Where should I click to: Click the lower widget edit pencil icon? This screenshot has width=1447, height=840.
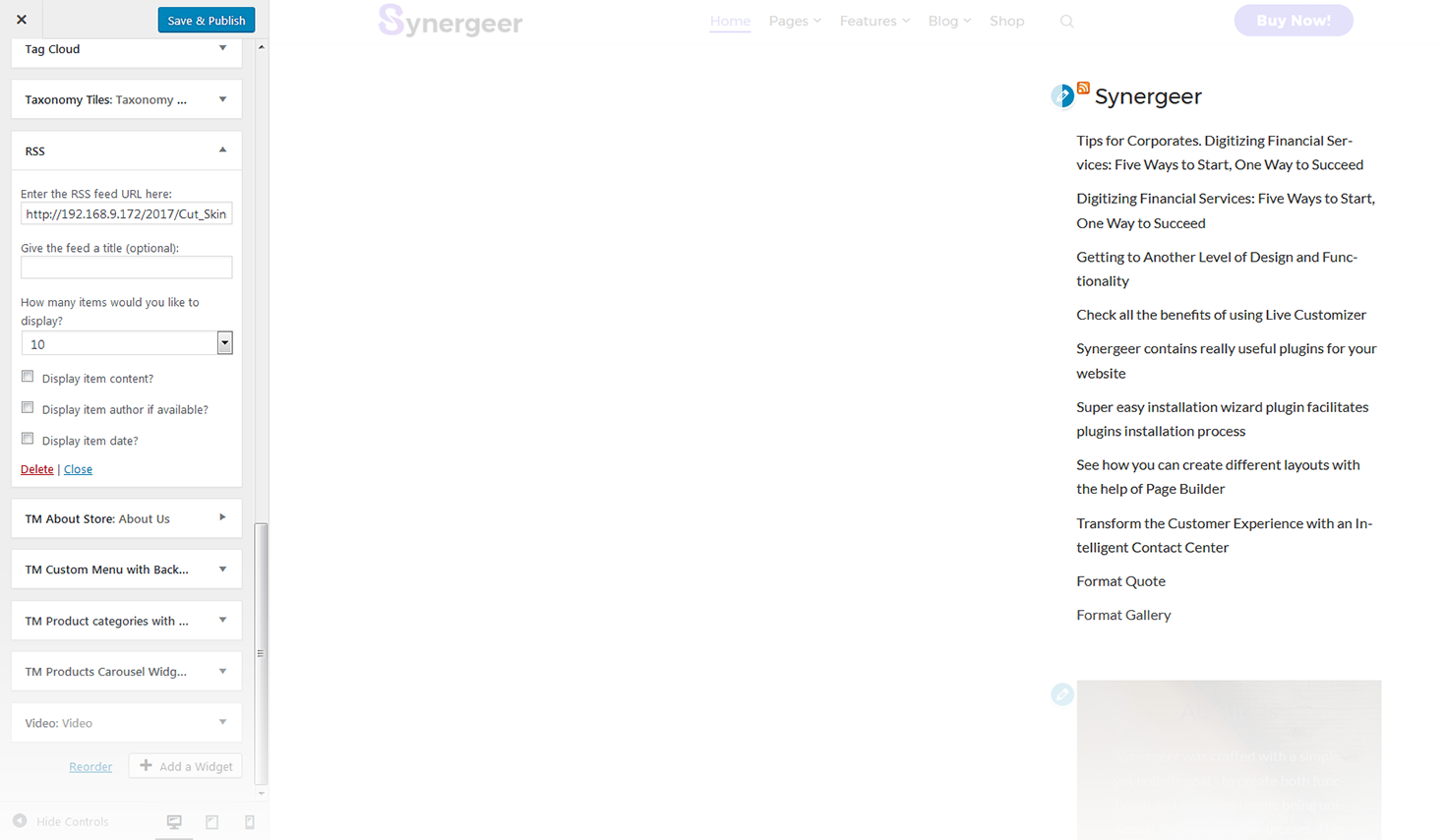(x=1062, y=694)
